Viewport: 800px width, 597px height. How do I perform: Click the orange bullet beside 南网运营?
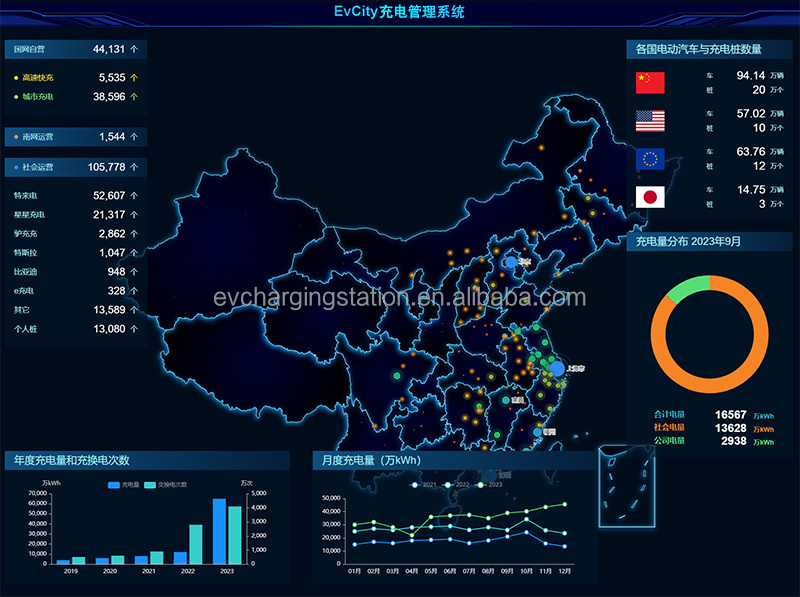point(16,137)
